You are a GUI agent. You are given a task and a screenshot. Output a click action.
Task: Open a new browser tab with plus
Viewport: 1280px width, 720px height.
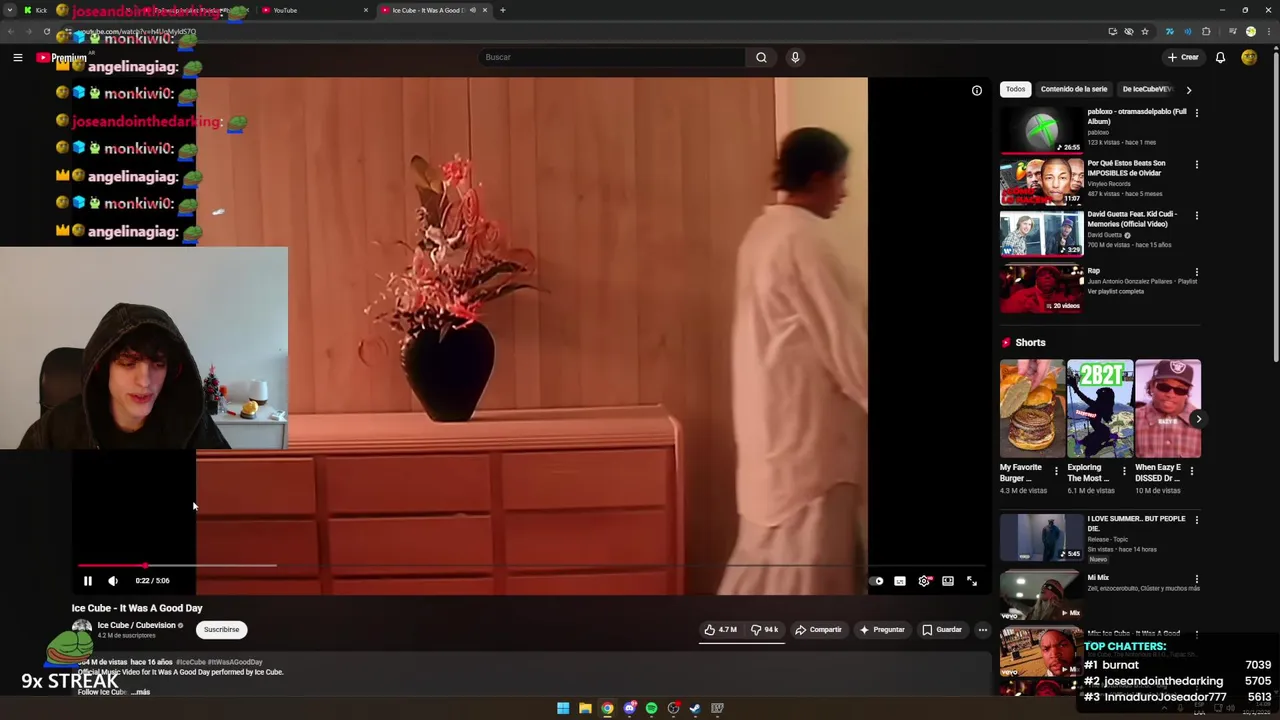[503, 10]
